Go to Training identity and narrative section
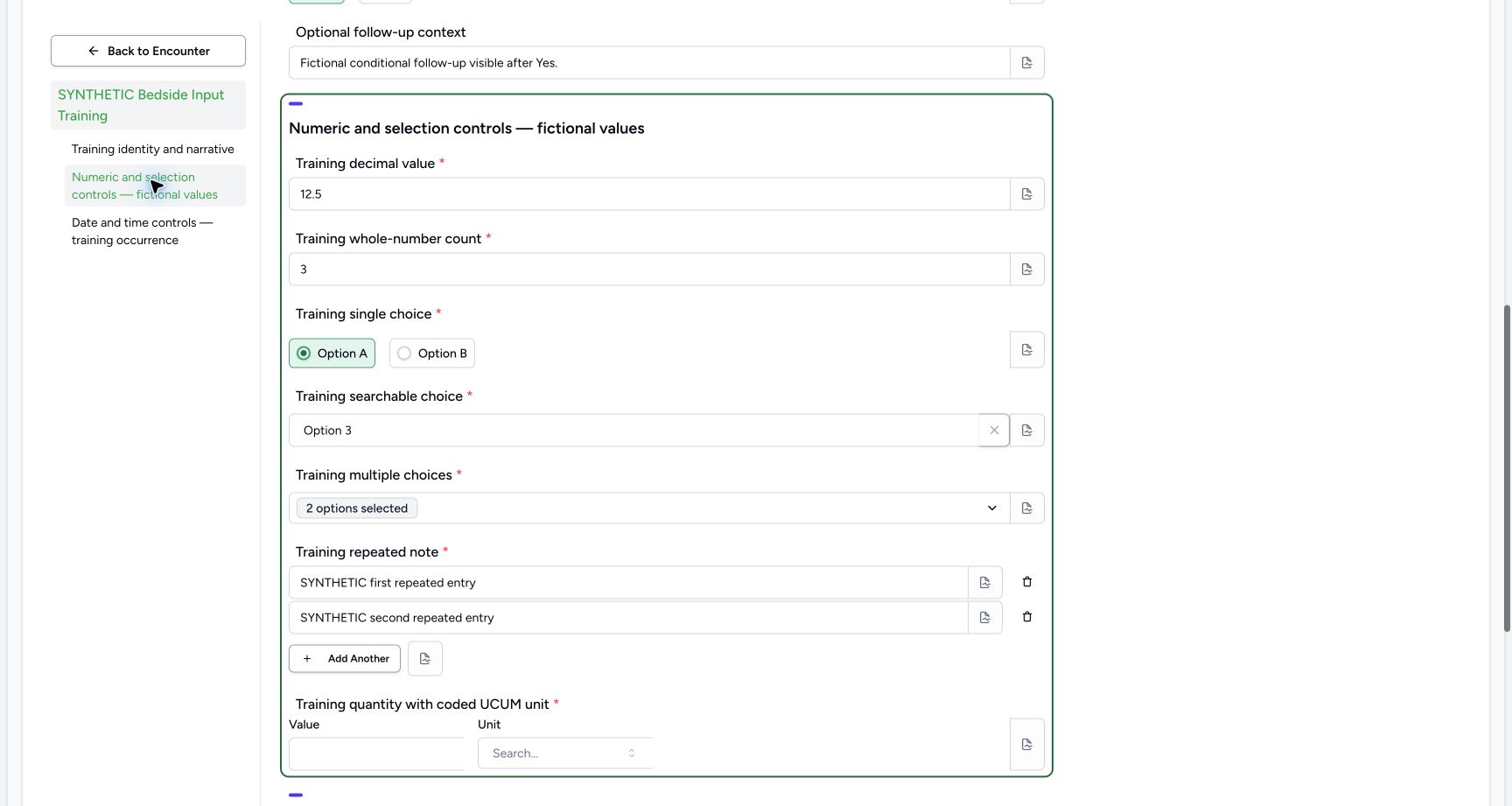Screen dimensions: 1512x806 pyautogui.click(x=153, y=150)
